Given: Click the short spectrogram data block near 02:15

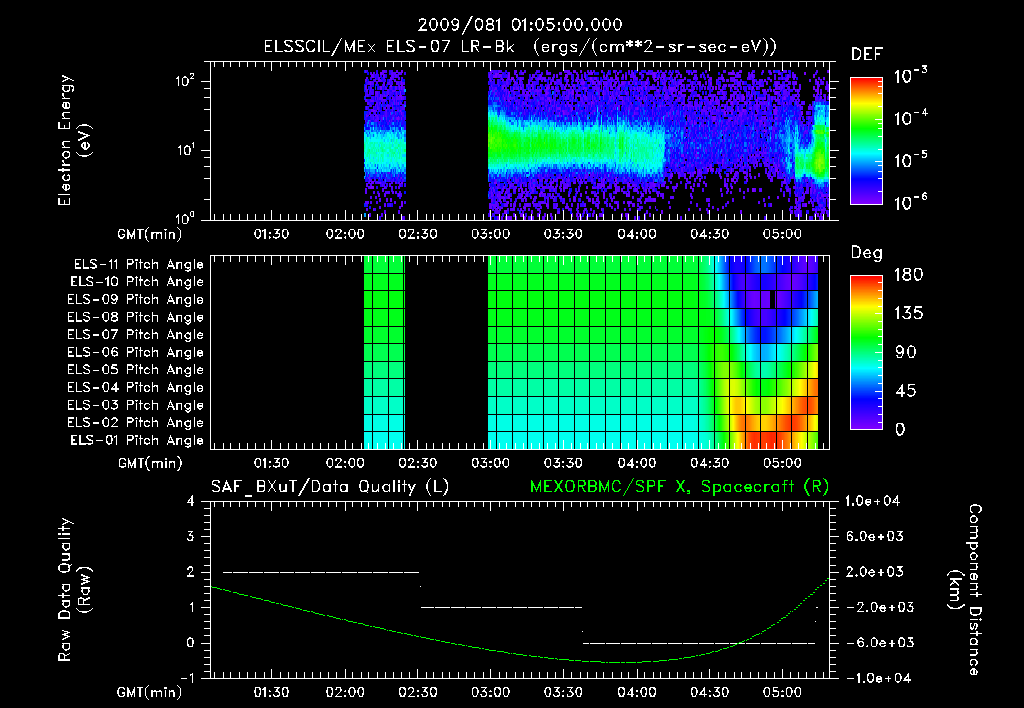Looking at the screenshot, I should pyautogui.click(x=385, y=144).
